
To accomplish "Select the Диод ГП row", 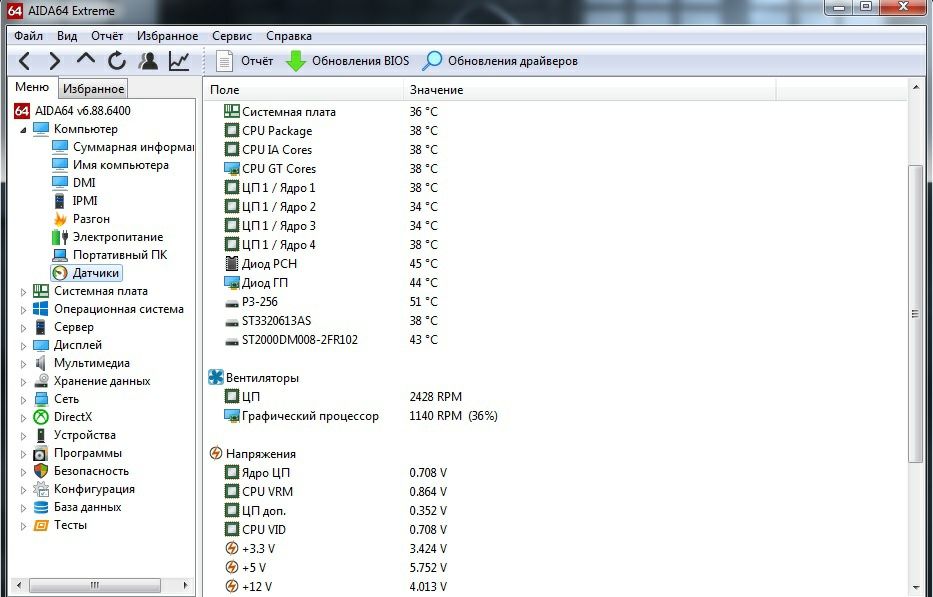I will click(x=556, y=283).
